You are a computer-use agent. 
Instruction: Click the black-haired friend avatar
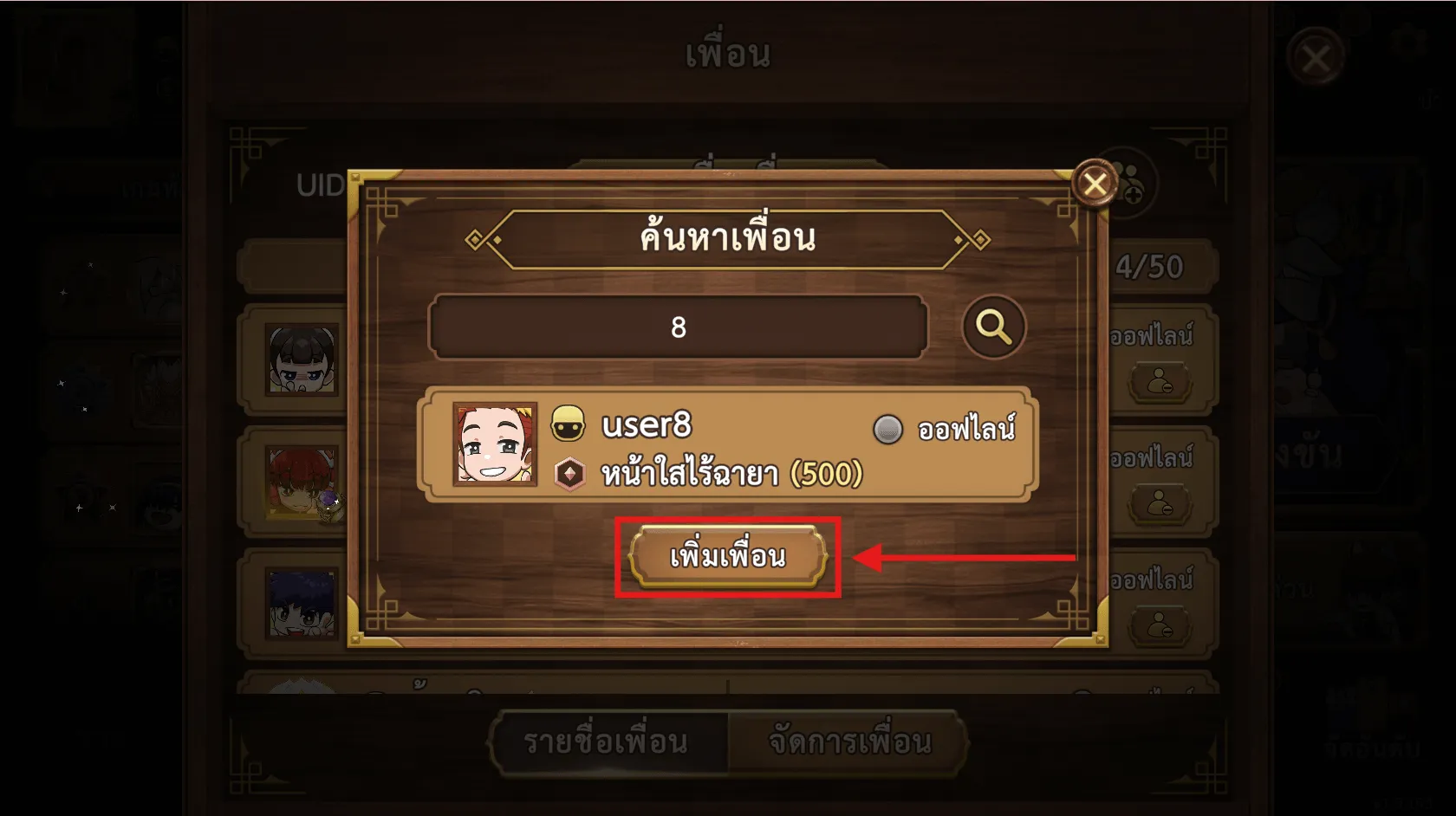point(302,359)
